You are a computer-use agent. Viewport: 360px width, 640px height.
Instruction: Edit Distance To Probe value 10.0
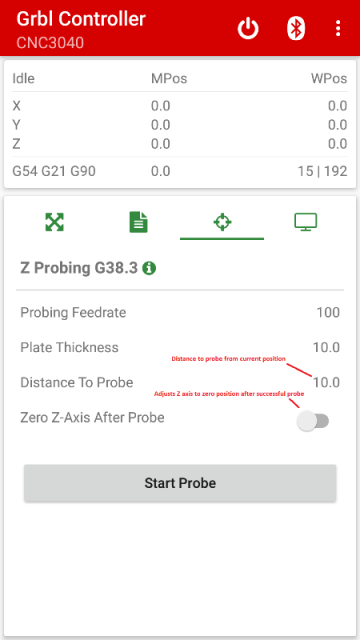point(327,383)
